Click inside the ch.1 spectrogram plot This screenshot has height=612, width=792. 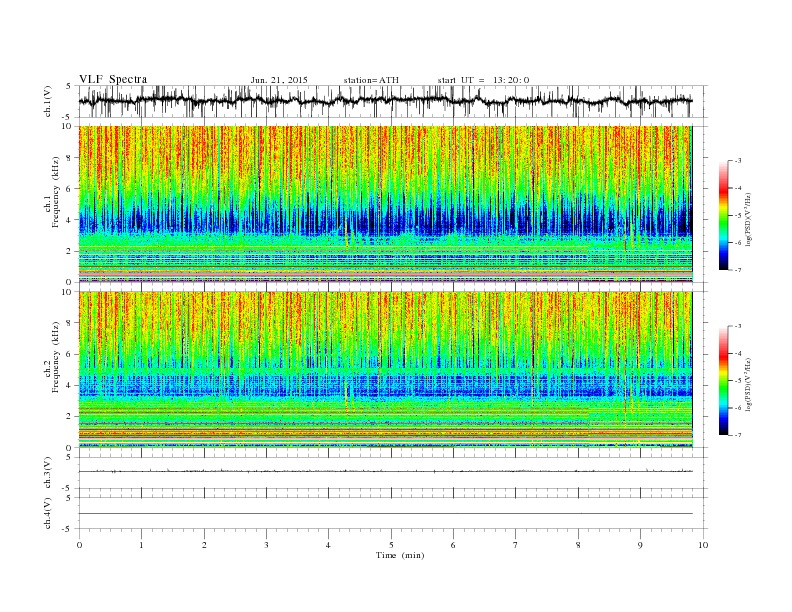tap(385, 204)
